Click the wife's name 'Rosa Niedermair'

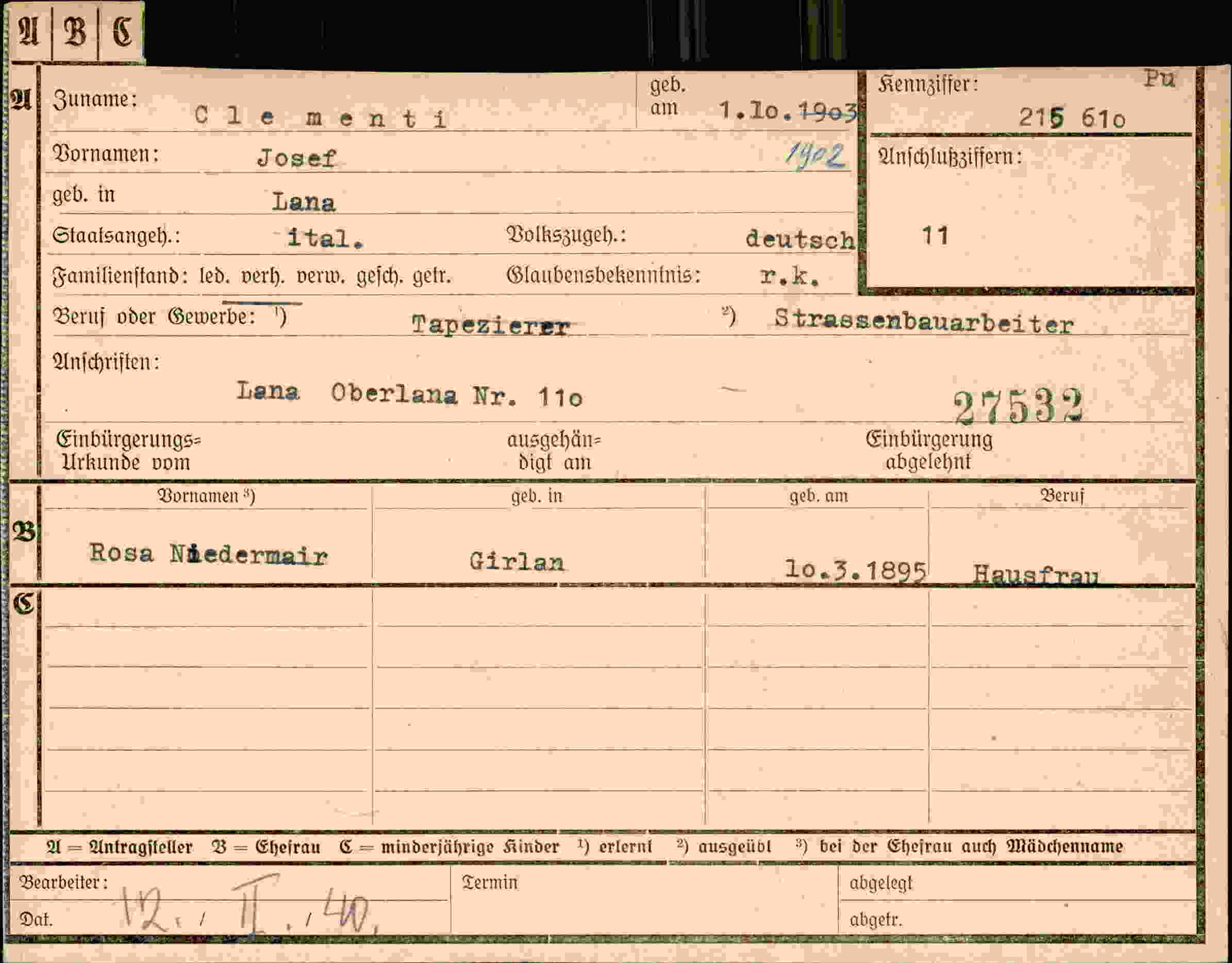[209, 555]
